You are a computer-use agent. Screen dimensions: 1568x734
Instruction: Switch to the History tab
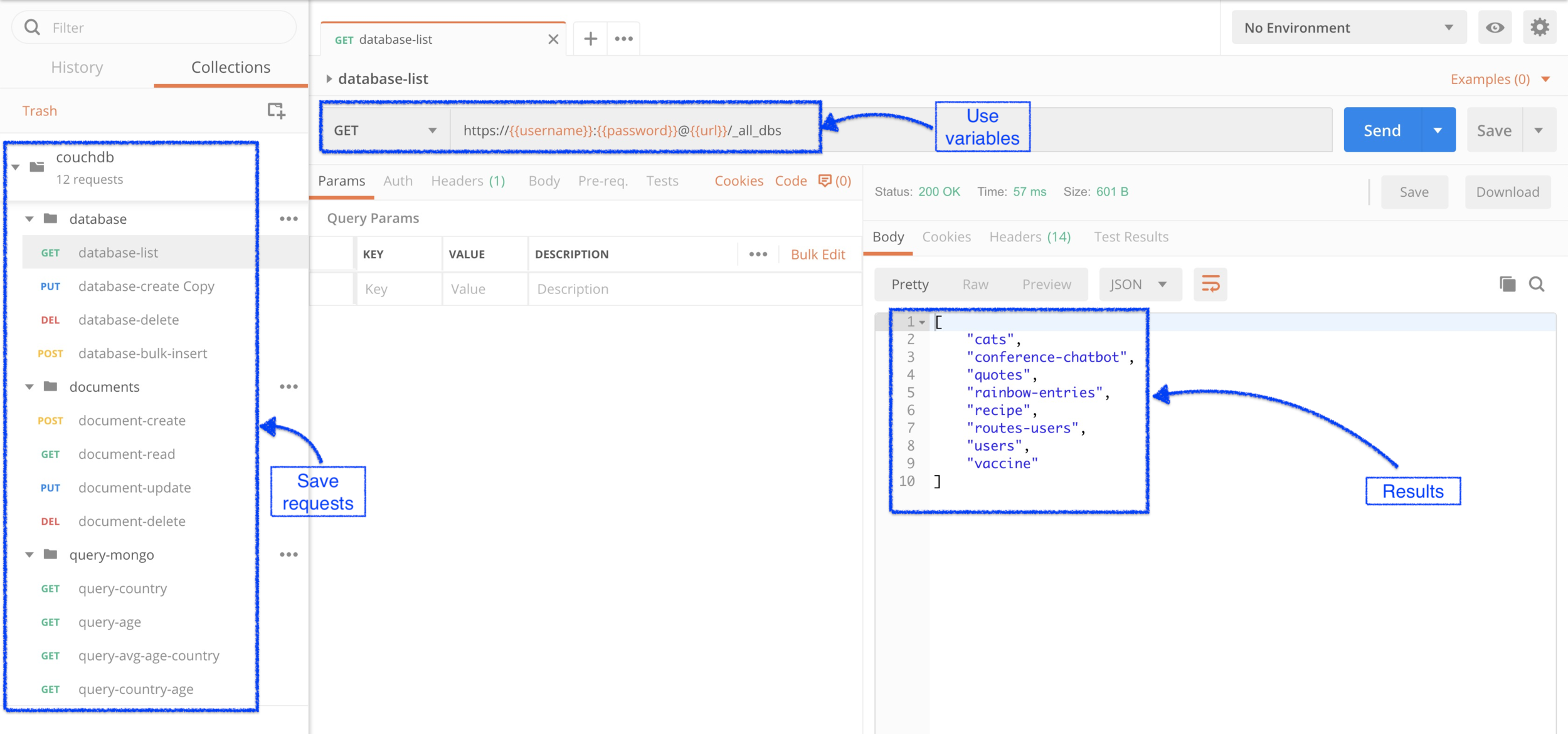click(x=77, y=67)
